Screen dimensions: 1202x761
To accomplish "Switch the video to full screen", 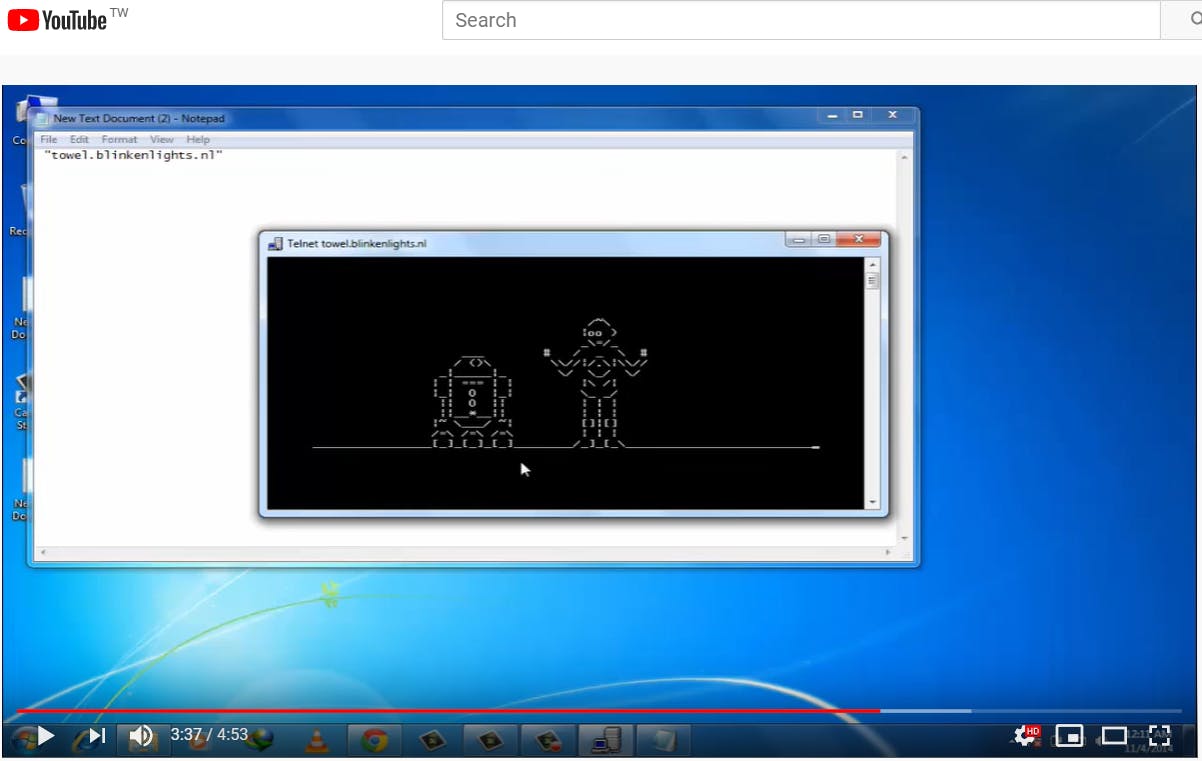I will pos(1159,736).
